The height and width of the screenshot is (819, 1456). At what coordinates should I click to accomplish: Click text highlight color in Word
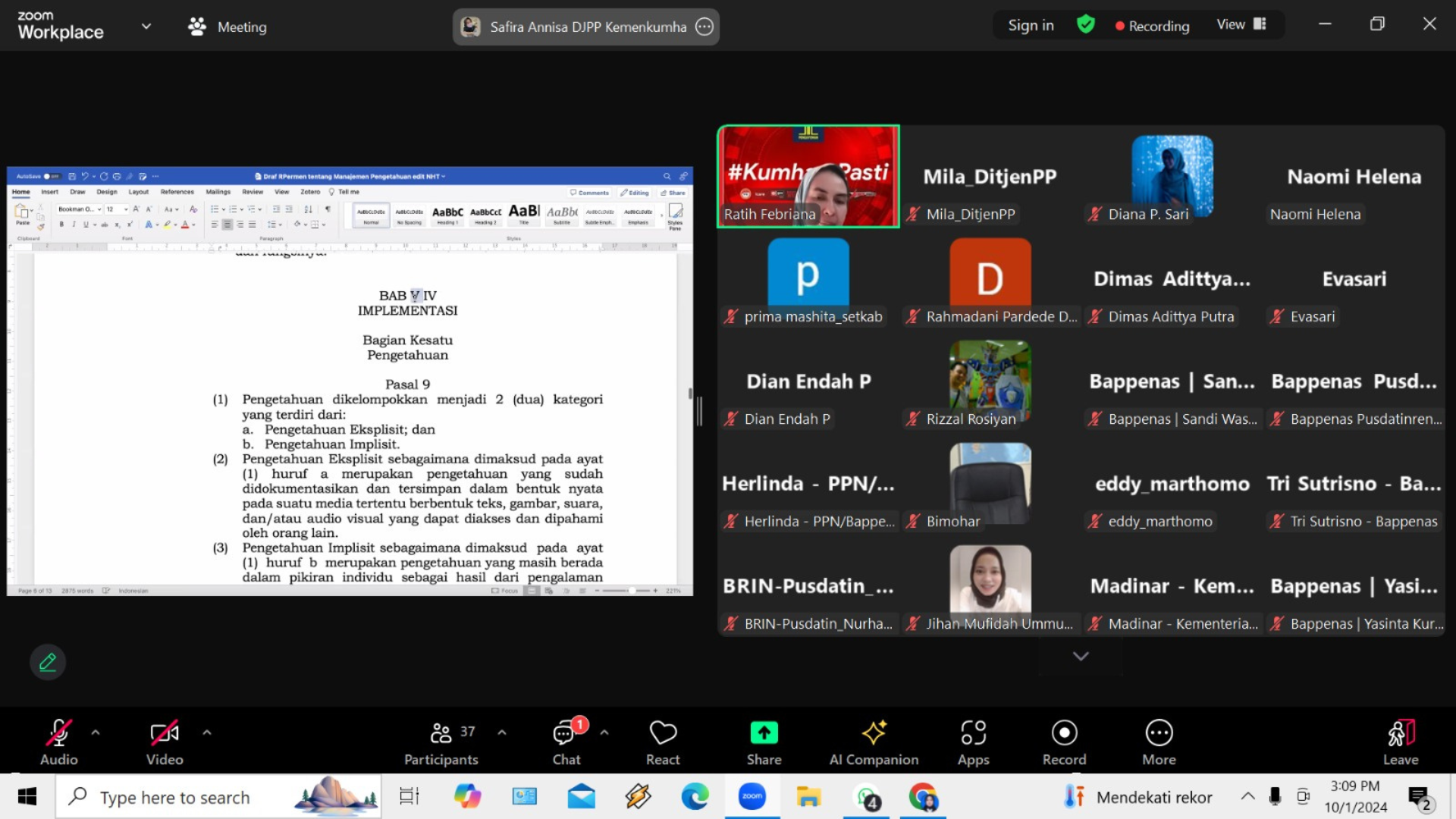coord(168,224)
